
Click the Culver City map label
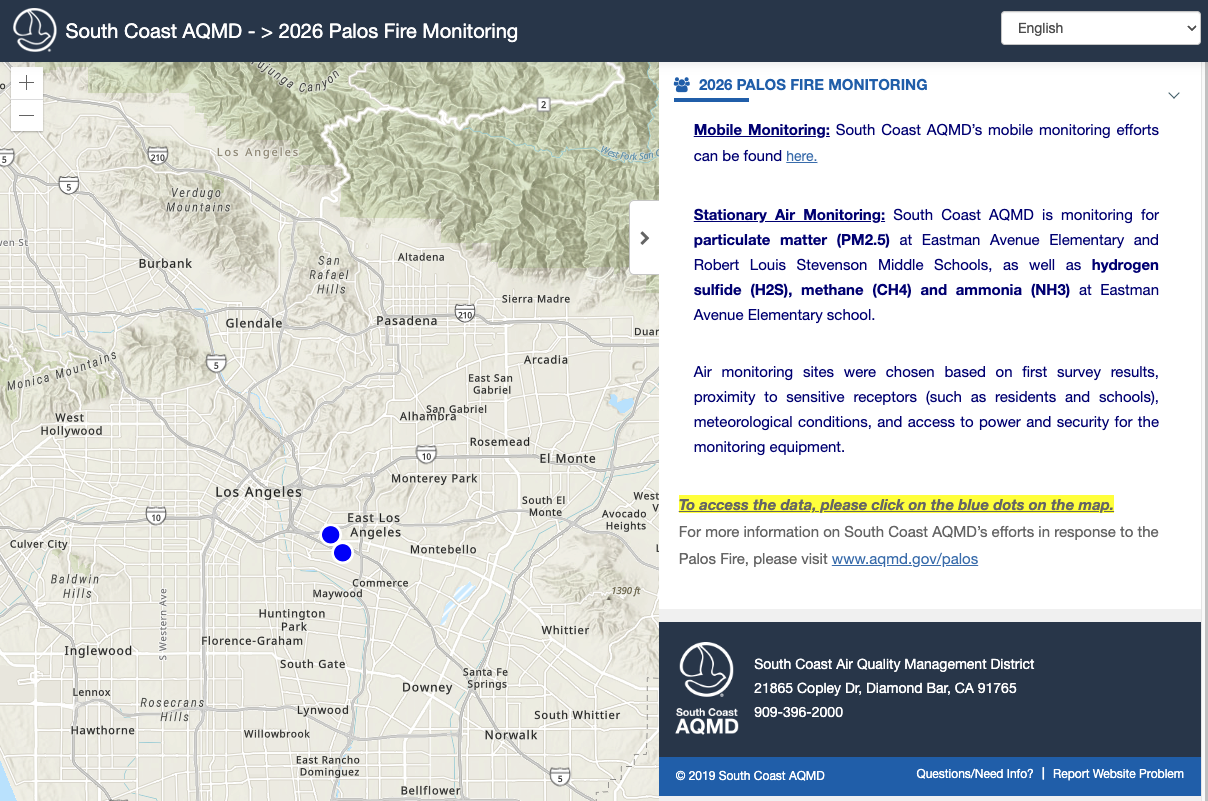(39, 545)
